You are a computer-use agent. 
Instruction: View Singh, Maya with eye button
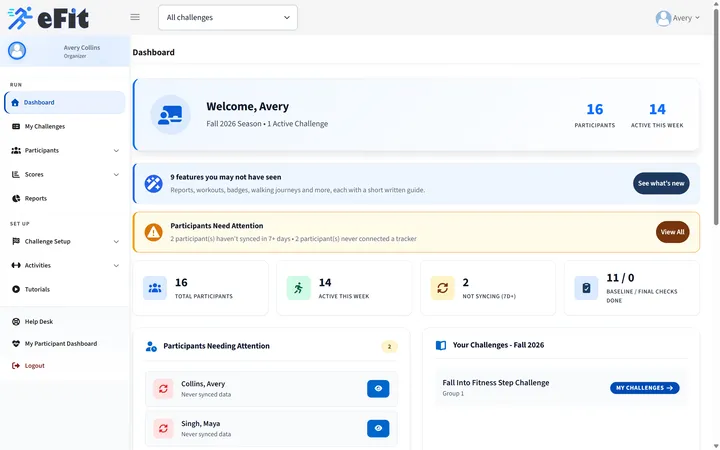pyautogui.click(x=378, y=428)
